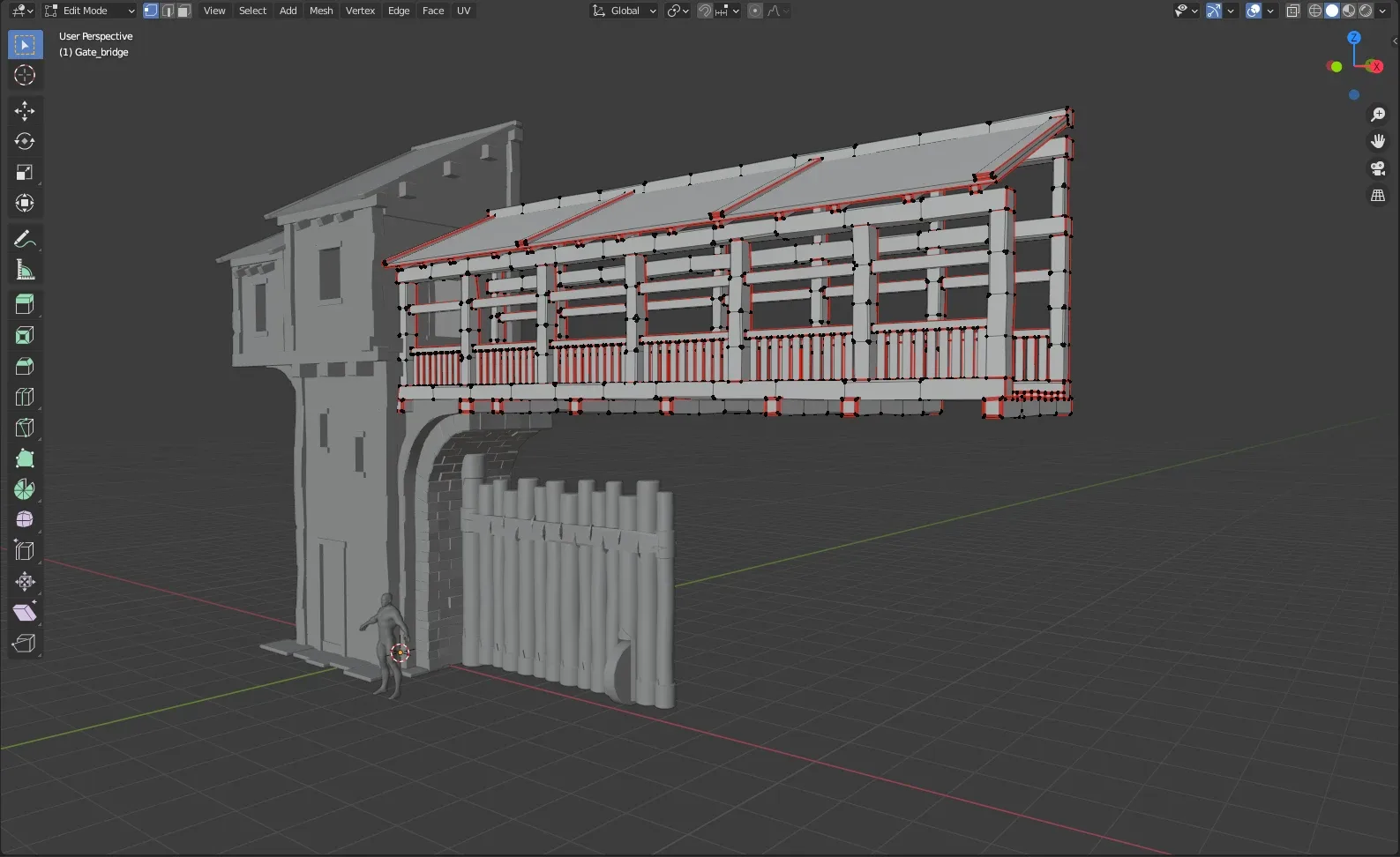Enable vertex select mode
The width and height of the screenshot is (1400, 857).
(151, 11)
